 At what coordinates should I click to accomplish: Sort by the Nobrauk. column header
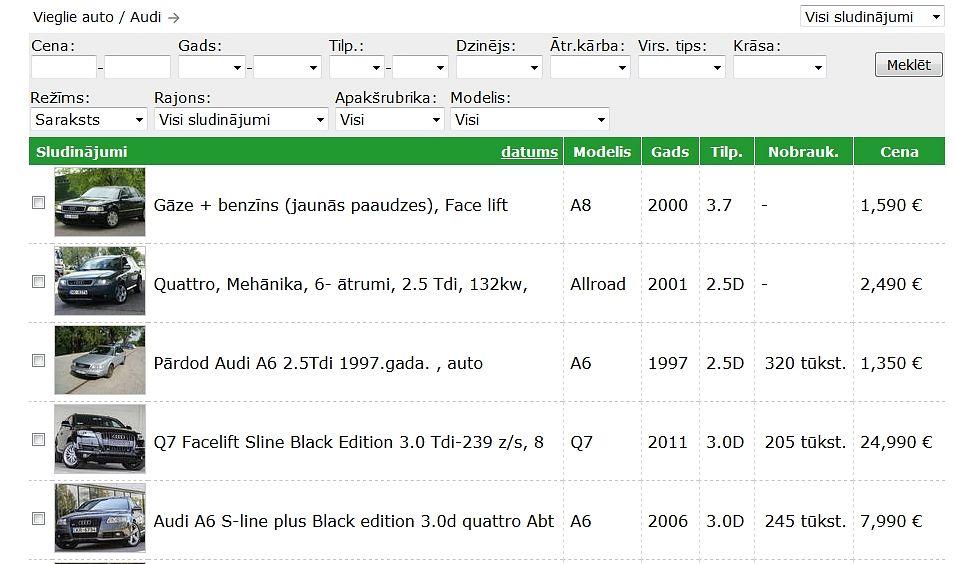point(803,151)
